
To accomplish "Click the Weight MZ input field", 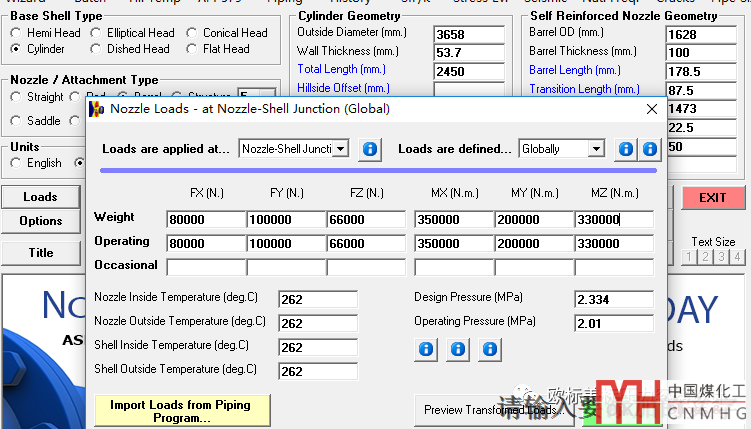I will pos(613,220).
